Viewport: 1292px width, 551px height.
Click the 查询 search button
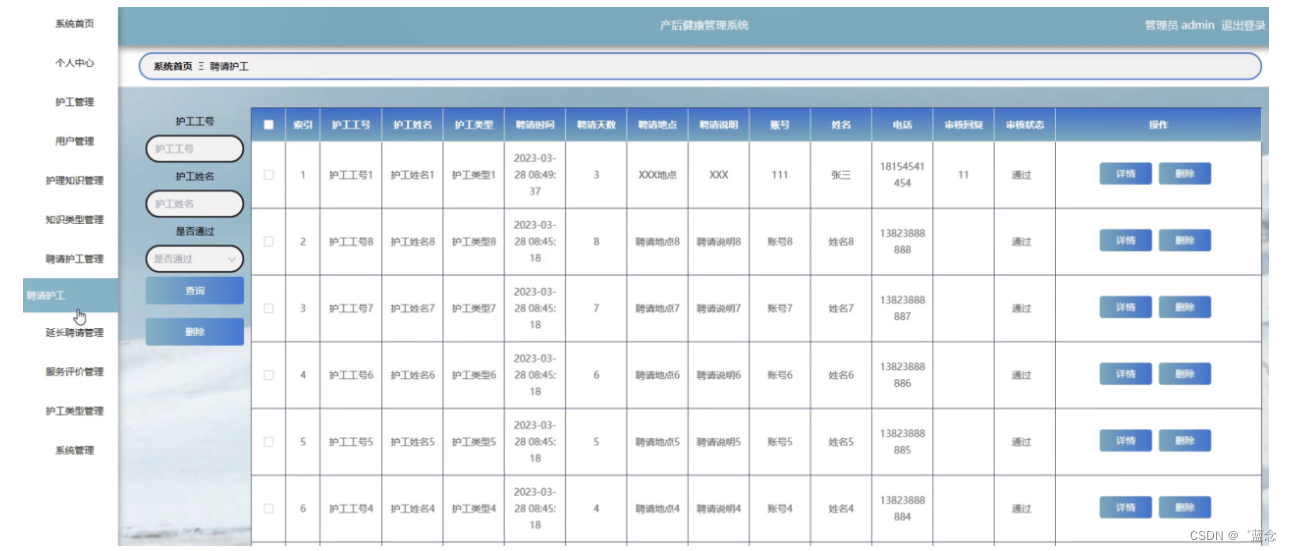(x=195, y=291)
